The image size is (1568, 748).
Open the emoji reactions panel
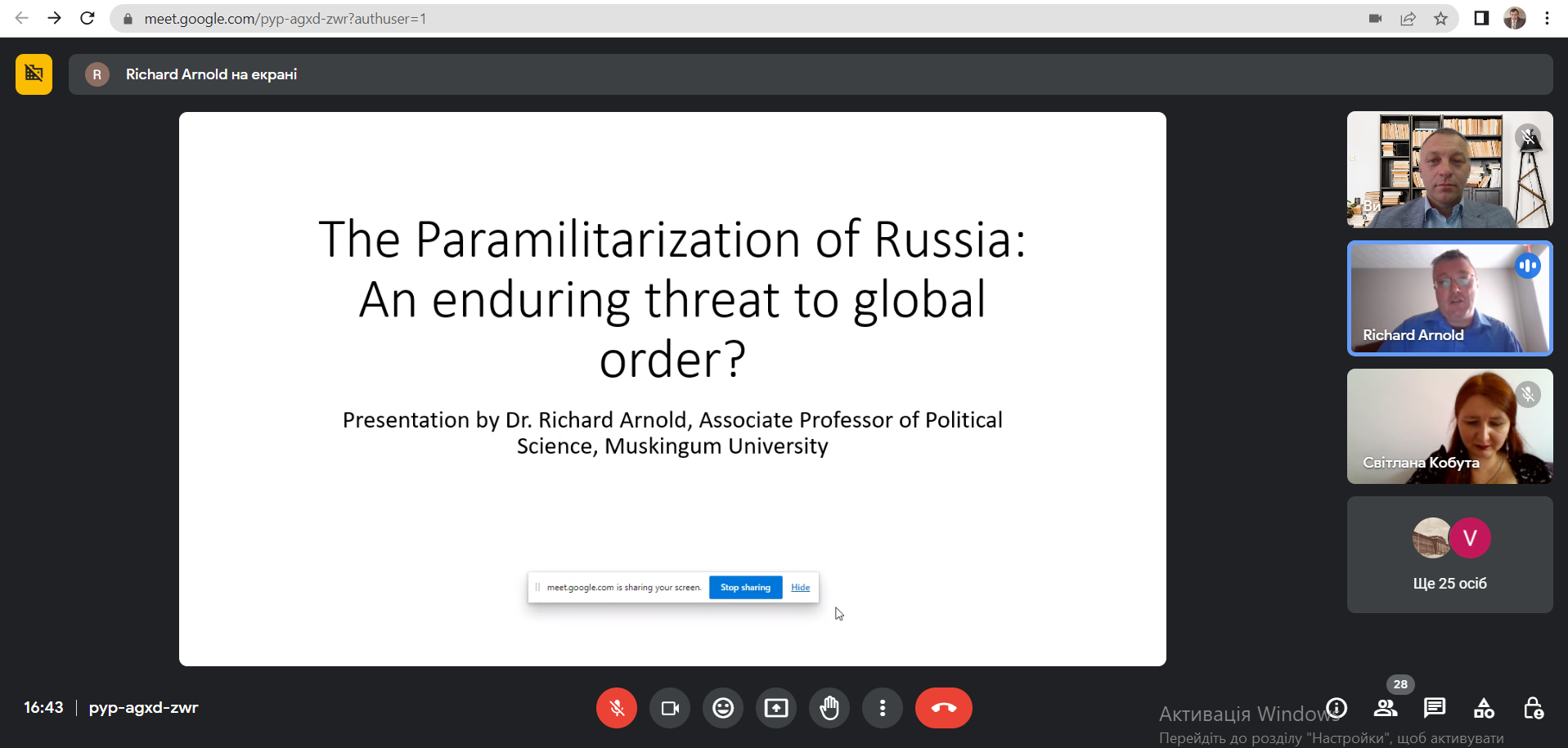[723, 708]
